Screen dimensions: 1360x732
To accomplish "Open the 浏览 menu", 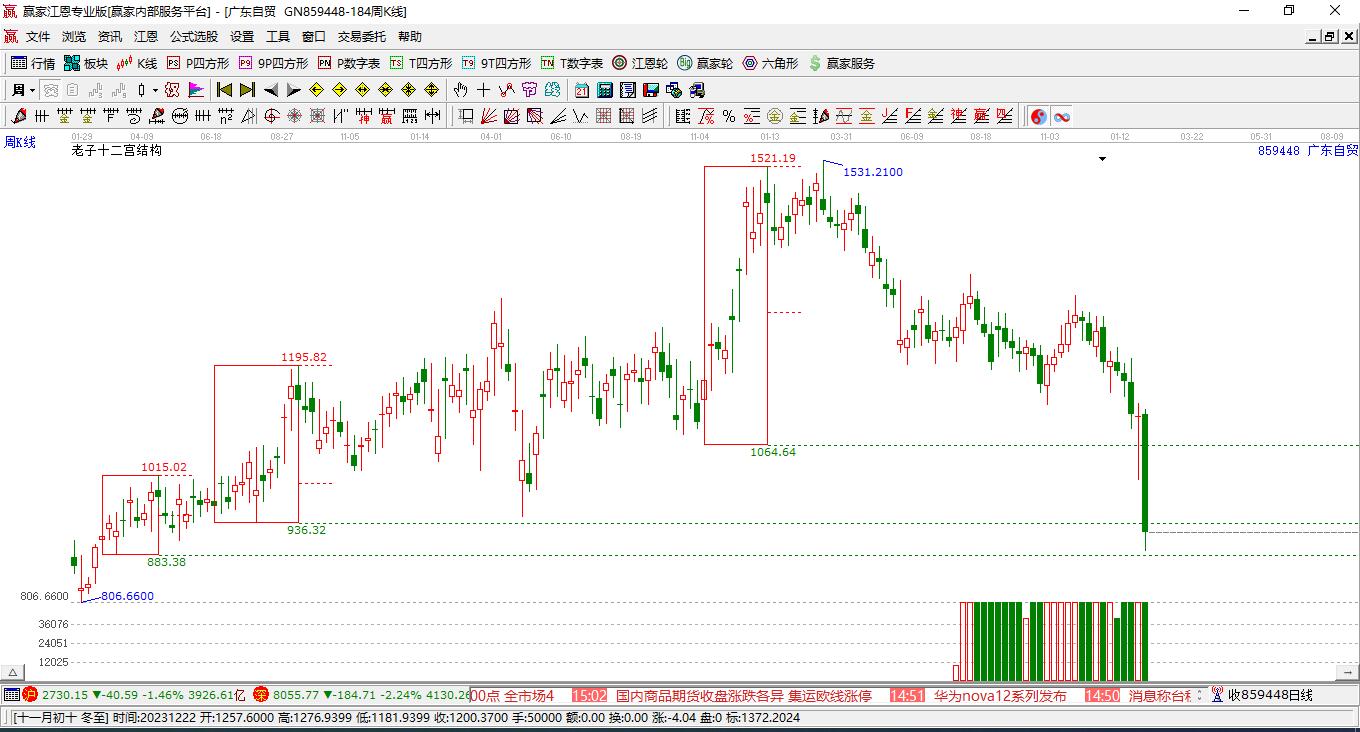I will click(74, 37).
